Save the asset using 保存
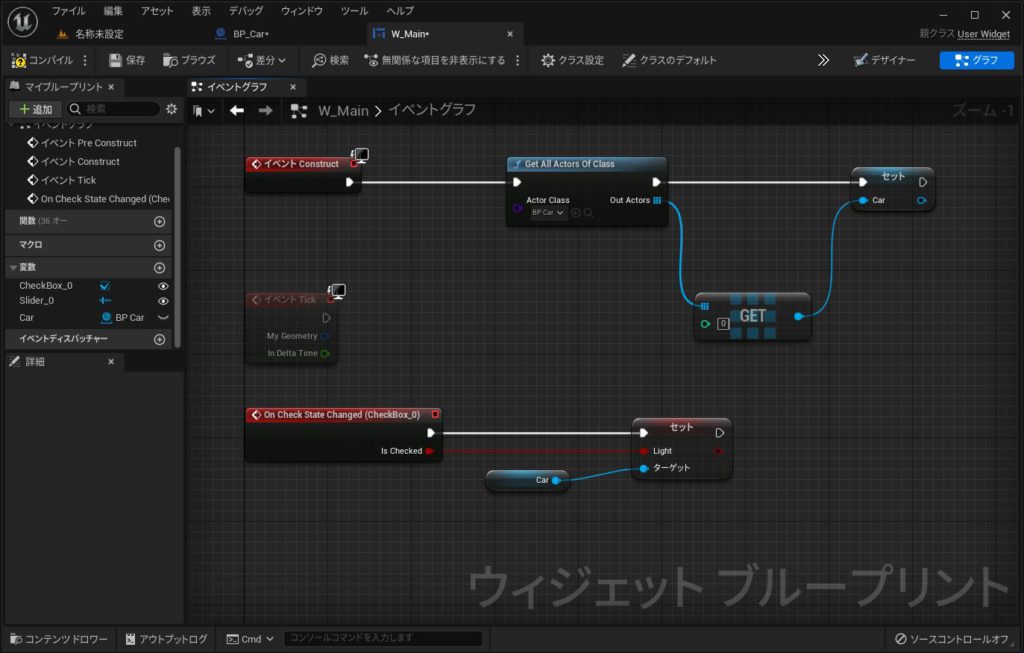 127,60
